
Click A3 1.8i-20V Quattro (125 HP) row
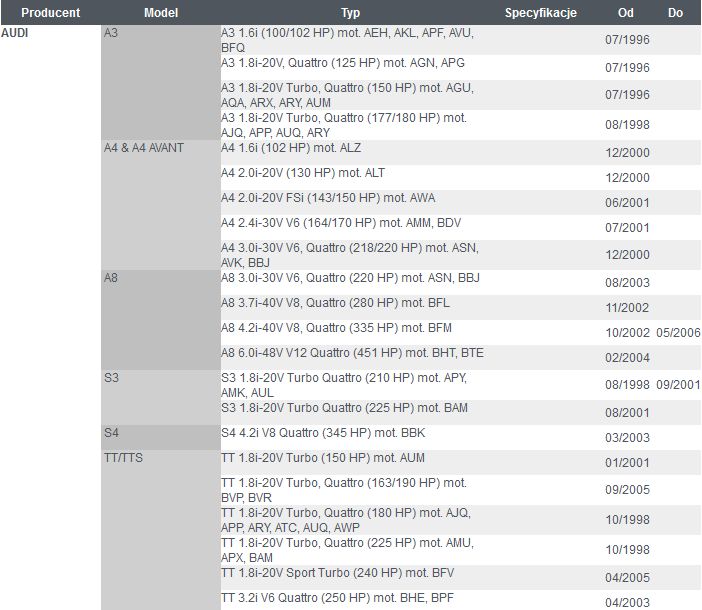(x=461, y=68)
